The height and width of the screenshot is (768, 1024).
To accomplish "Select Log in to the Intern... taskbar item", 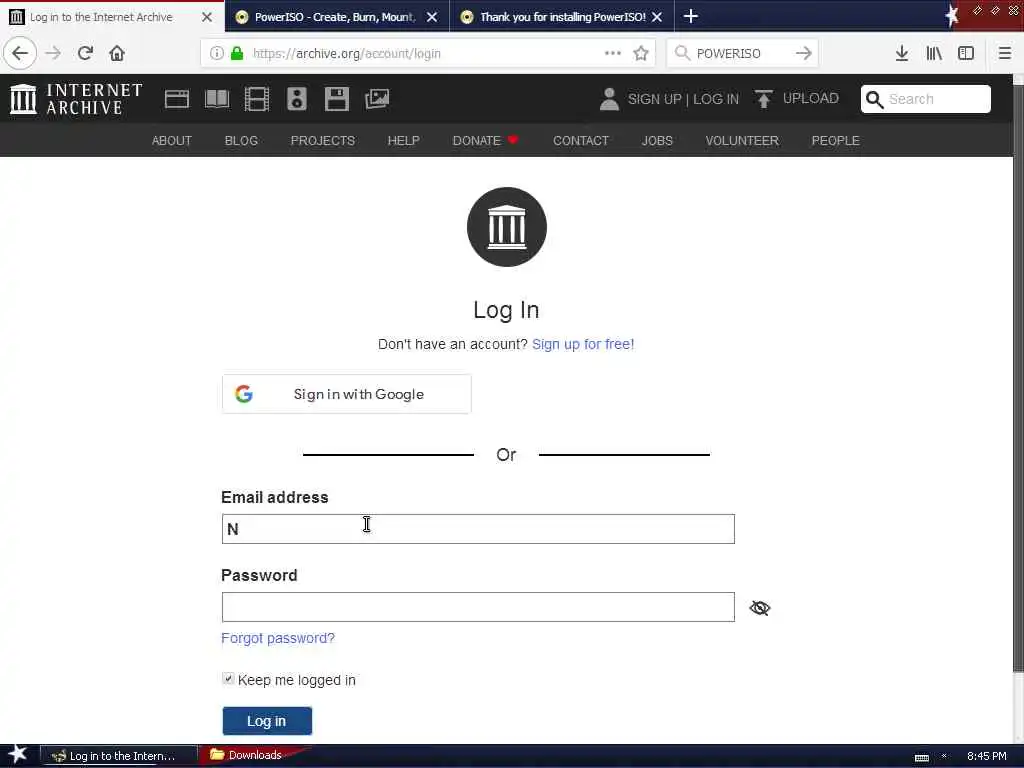I will (x=119, y=756).
